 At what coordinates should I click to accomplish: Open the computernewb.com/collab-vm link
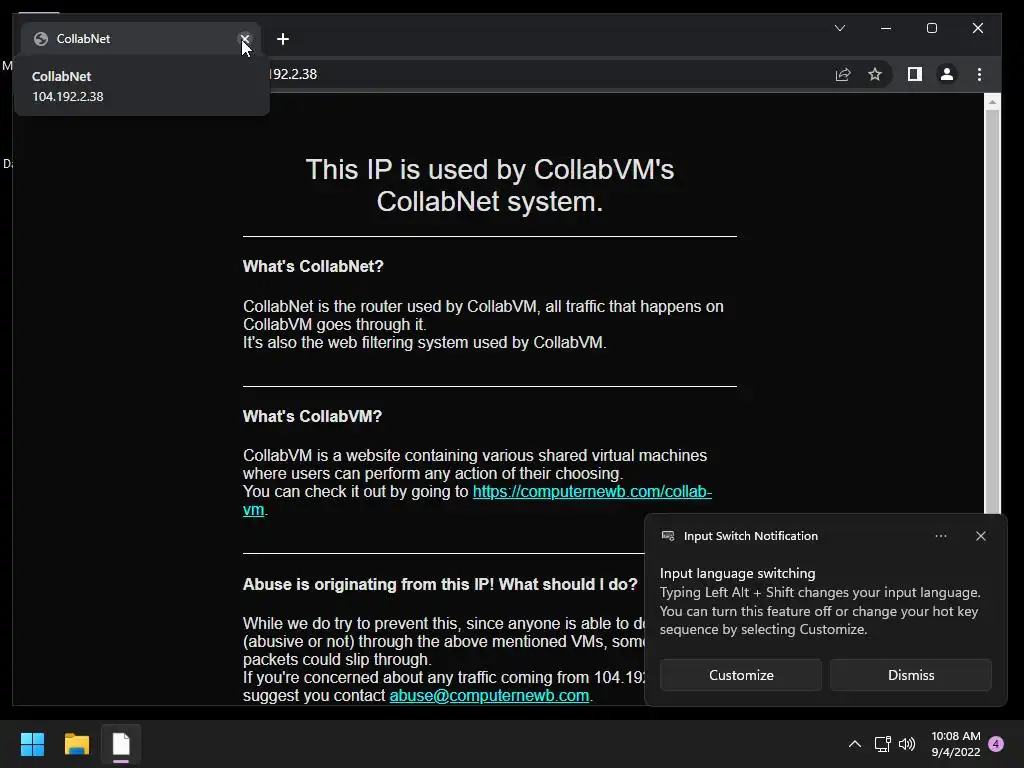(592, 491)
